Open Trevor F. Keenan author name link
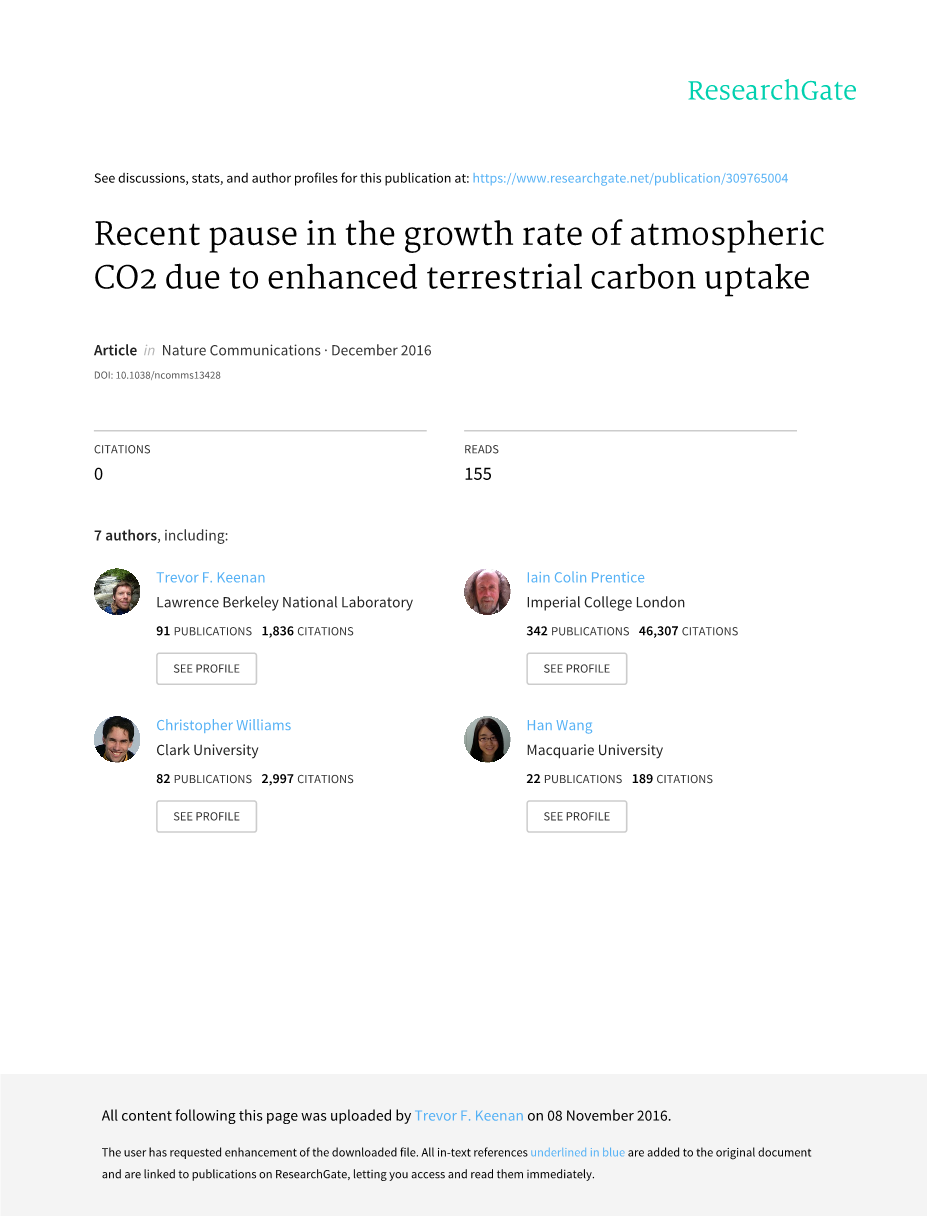Image resolution: width=927 pixels, height=1216 pixels. coord(210,577)
